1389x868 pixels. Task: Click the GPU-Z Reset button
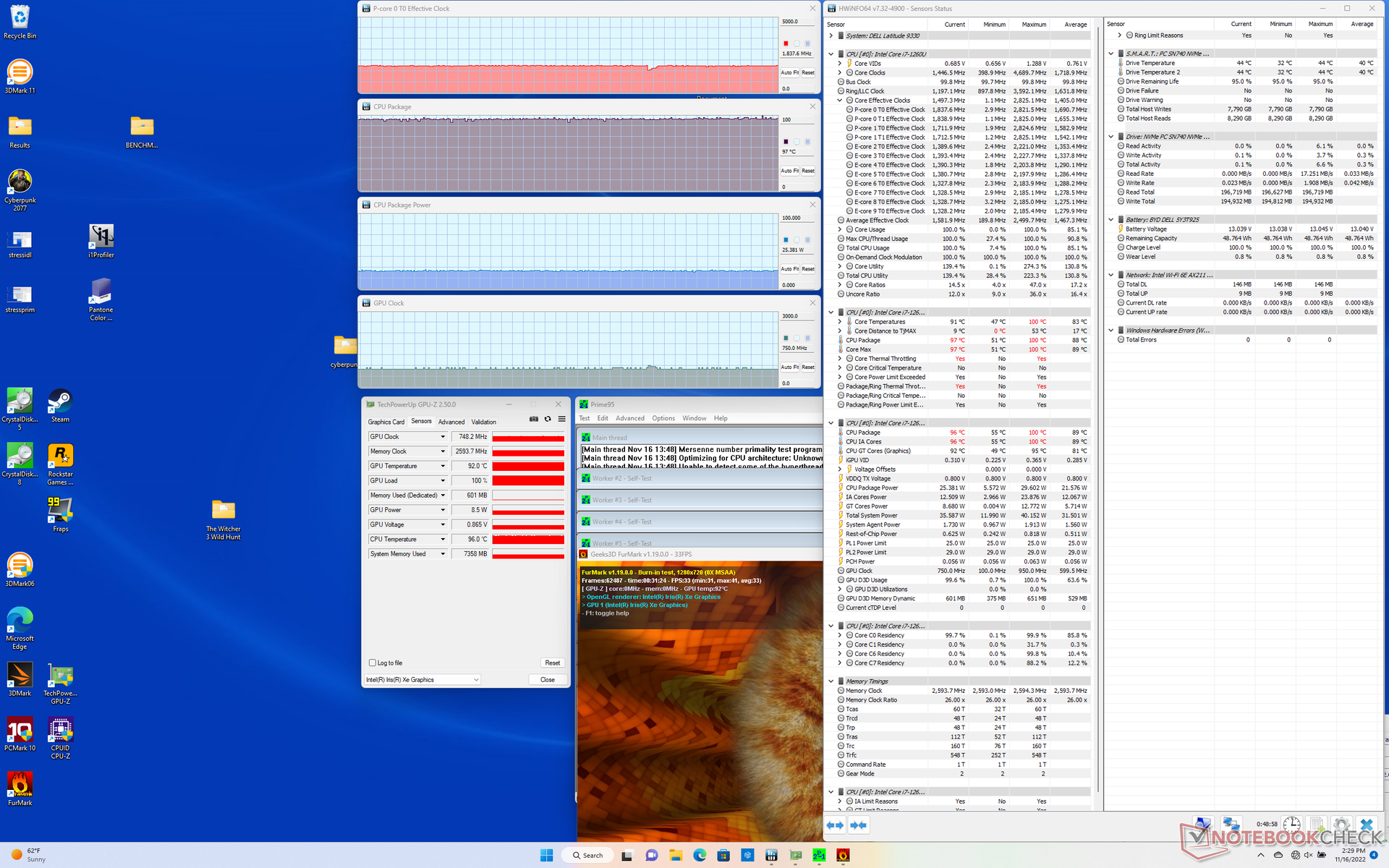pyautogui.click(x=552, y=663)
